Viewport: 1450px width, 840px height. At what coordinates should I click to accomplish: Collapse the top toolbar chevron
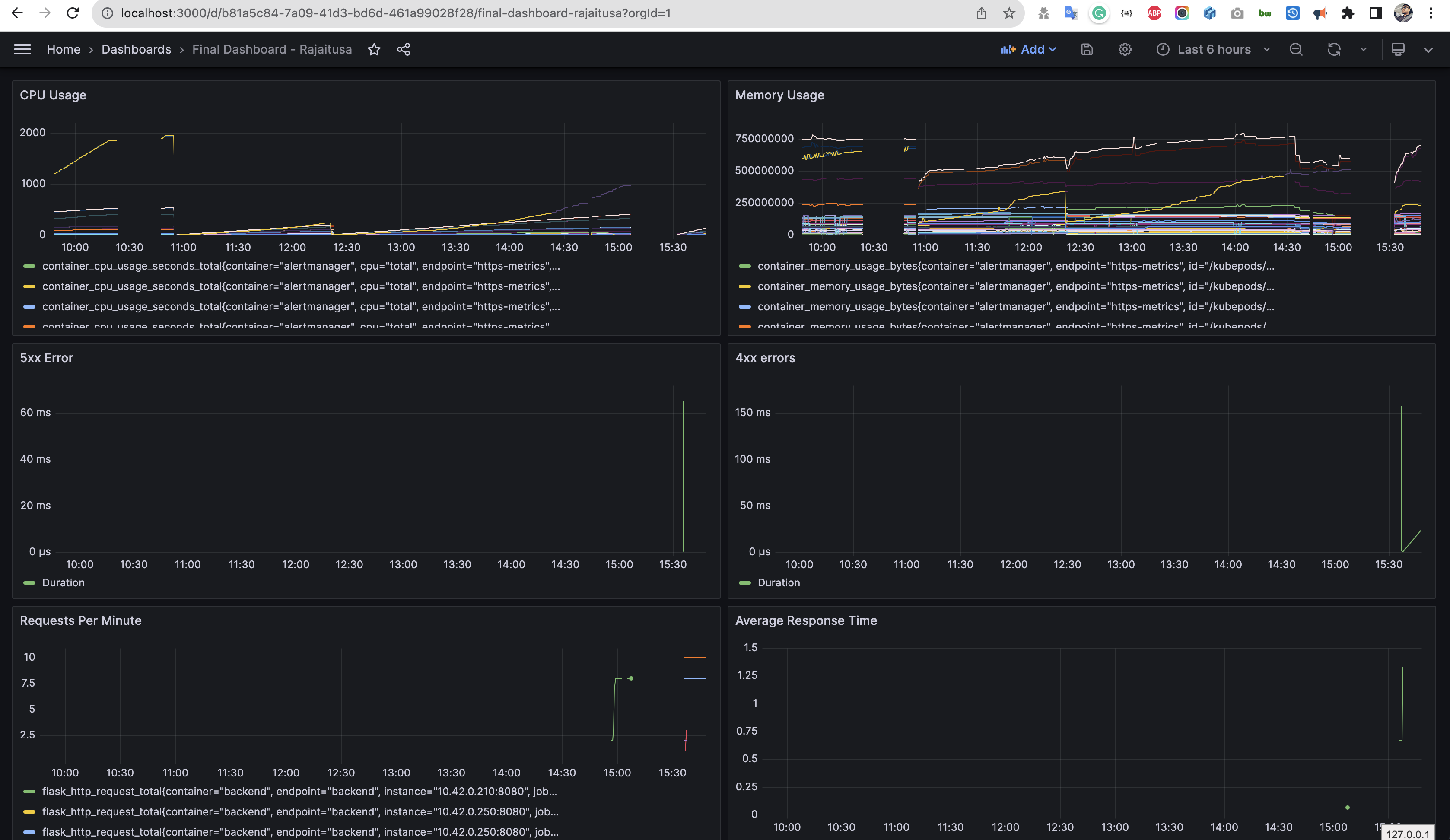point(1428,50)
